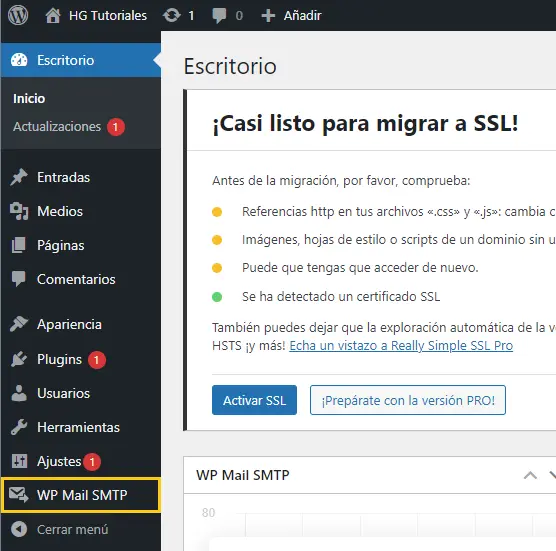Viewport: 556px width, 551px height.
Task: Click the Medios media icon
Action: (x=19, y=211)
